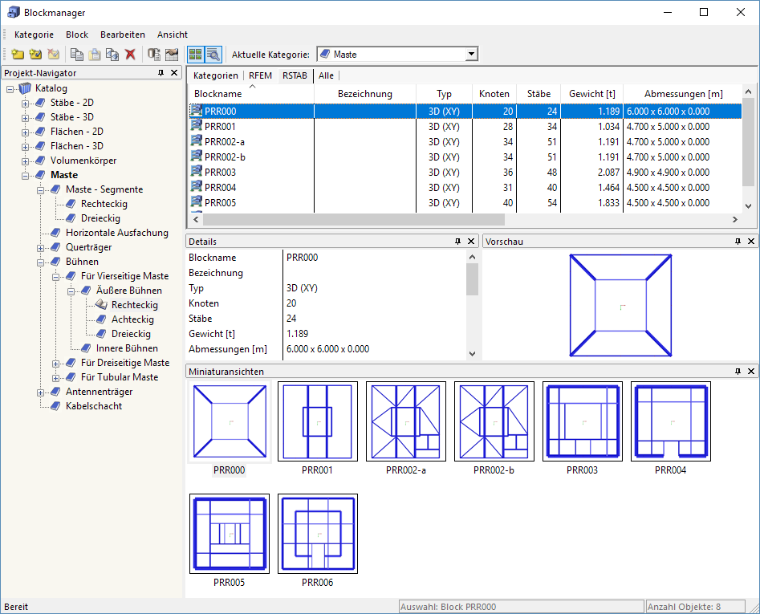The image size is (760, 614).
Task: Open the Block menu
Action: pyautogui.click(x=77, y=34)
